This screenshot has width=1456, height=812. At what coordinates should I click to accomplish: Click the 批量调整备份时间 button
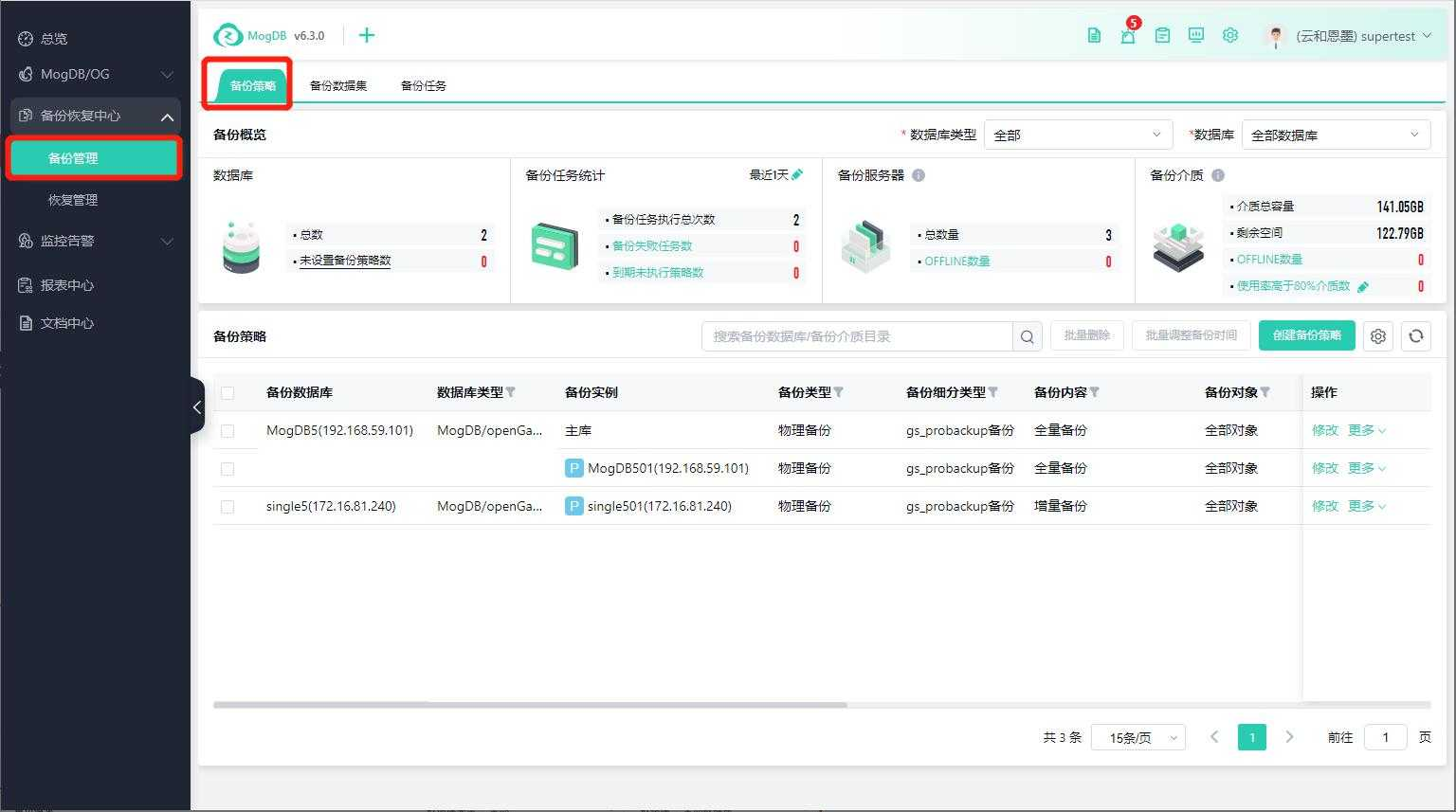coord(1191,335)
